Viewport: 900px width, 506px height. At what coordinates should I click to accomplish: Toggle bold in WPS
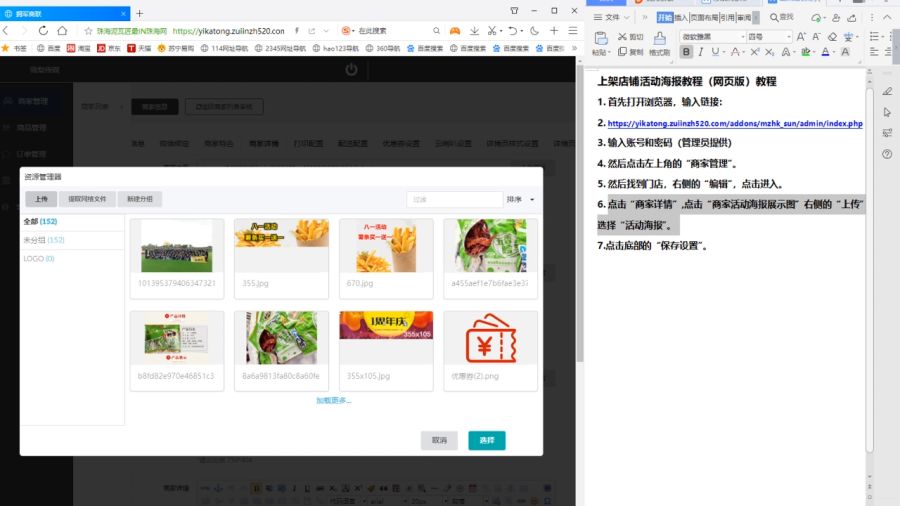coord(686,52)
